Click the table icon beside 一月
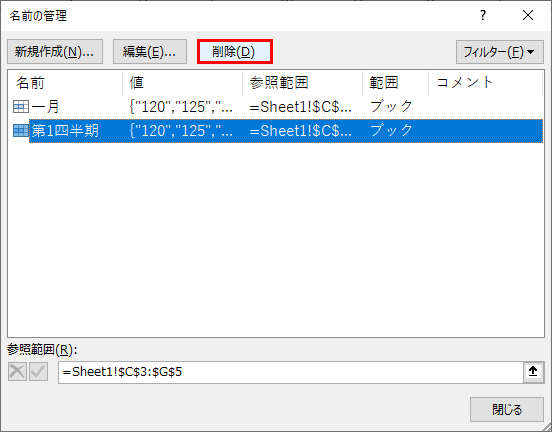This screenshot has width=552, height=432. (21, 107)
